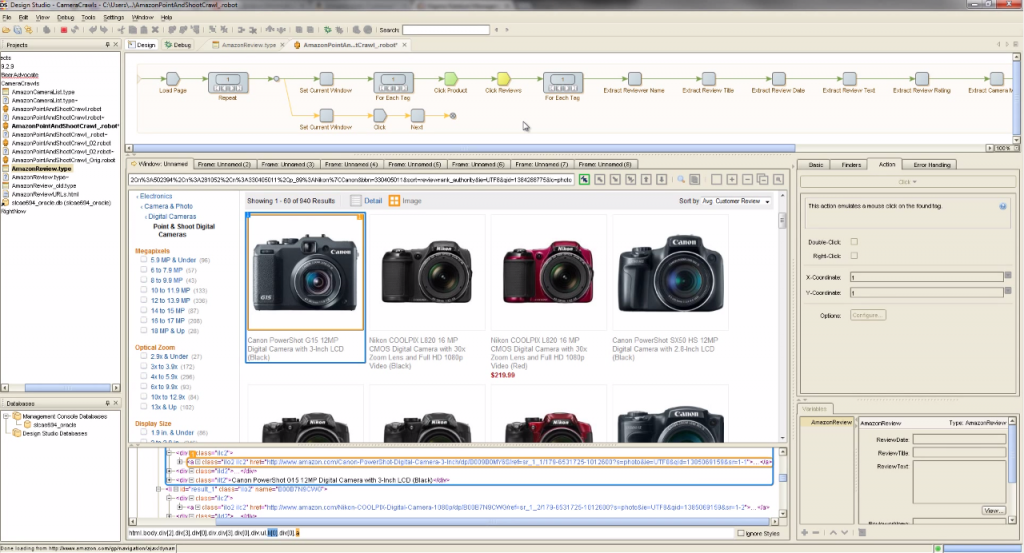This screenshot has width=1024, height=553.
Task: Click the open folder icon in toolbar
Action: tap(6, 29)
